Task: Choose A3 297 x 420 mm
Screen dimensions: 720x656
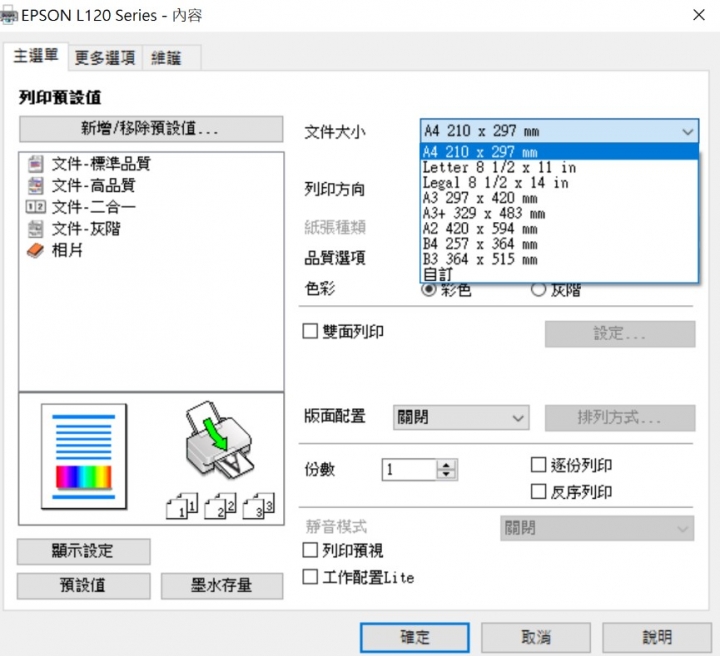Action: (559, 198)
